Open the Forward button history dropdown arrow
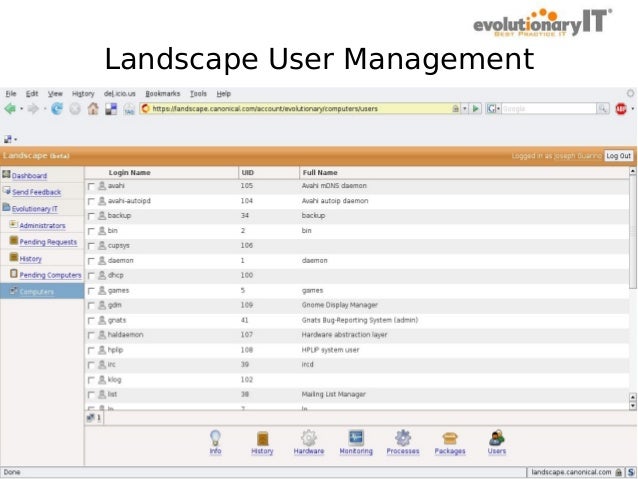Viewport: 638px width, 479px height. (44, 109)
